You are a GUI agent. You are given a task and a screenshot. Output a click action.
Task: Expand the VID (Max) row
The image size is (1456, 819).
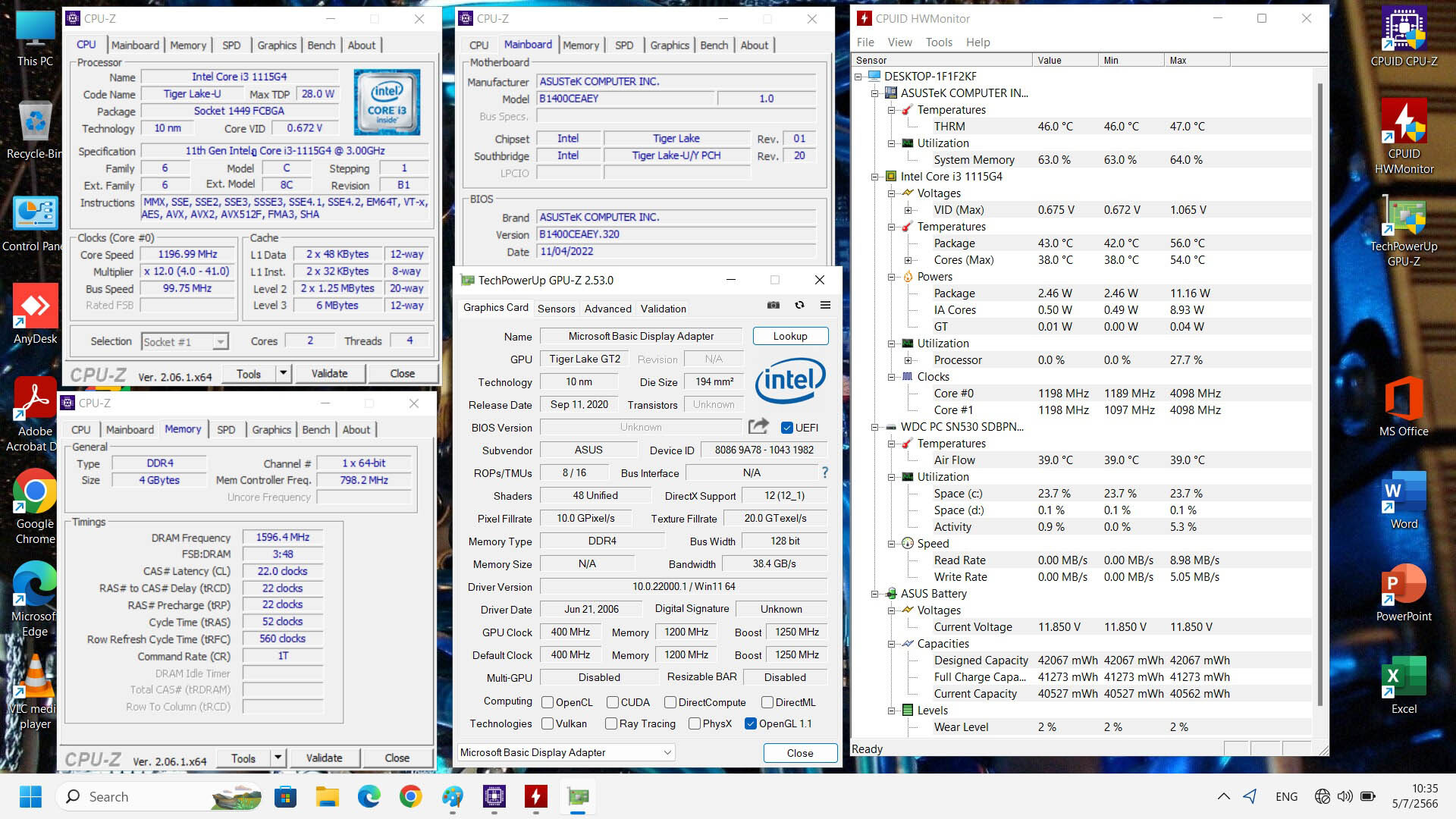pos(908,210)
